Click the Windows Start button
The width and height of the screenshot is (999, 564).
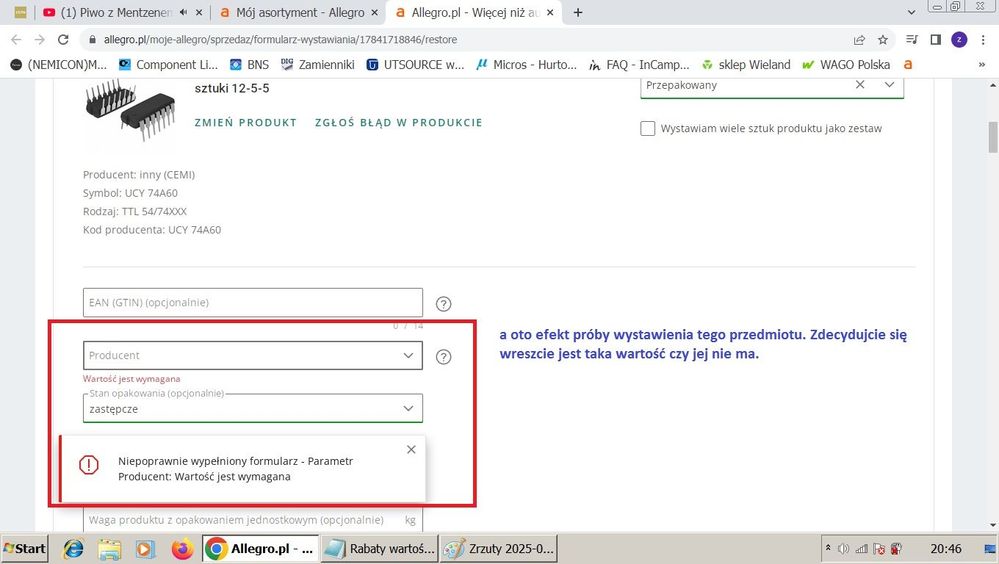point(25,549)
